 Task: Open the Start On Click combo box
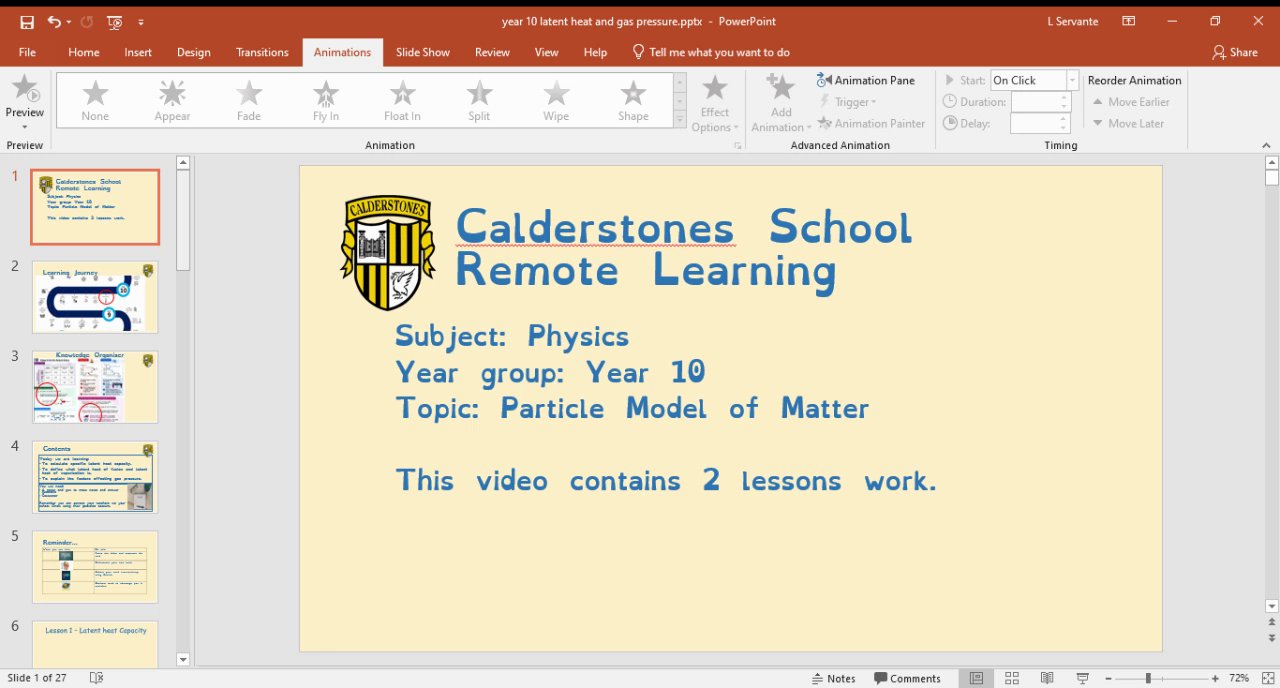pos(1034,80)
